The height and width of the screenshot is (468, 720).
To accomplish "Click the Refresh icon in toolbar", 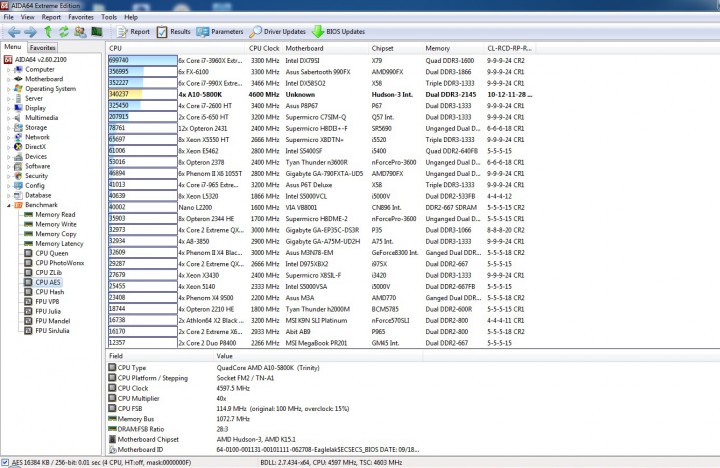I will (63, 31).
